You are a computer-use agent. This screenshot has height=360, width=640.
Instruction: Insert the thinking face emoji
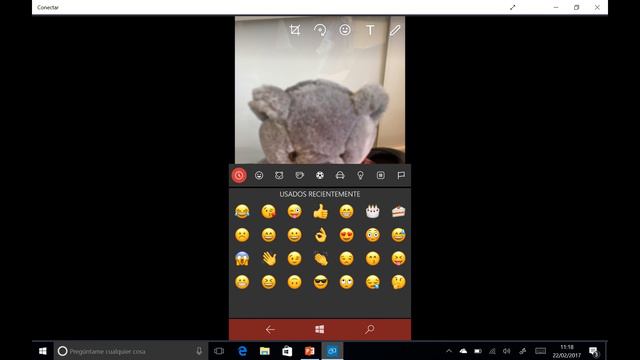398,282
